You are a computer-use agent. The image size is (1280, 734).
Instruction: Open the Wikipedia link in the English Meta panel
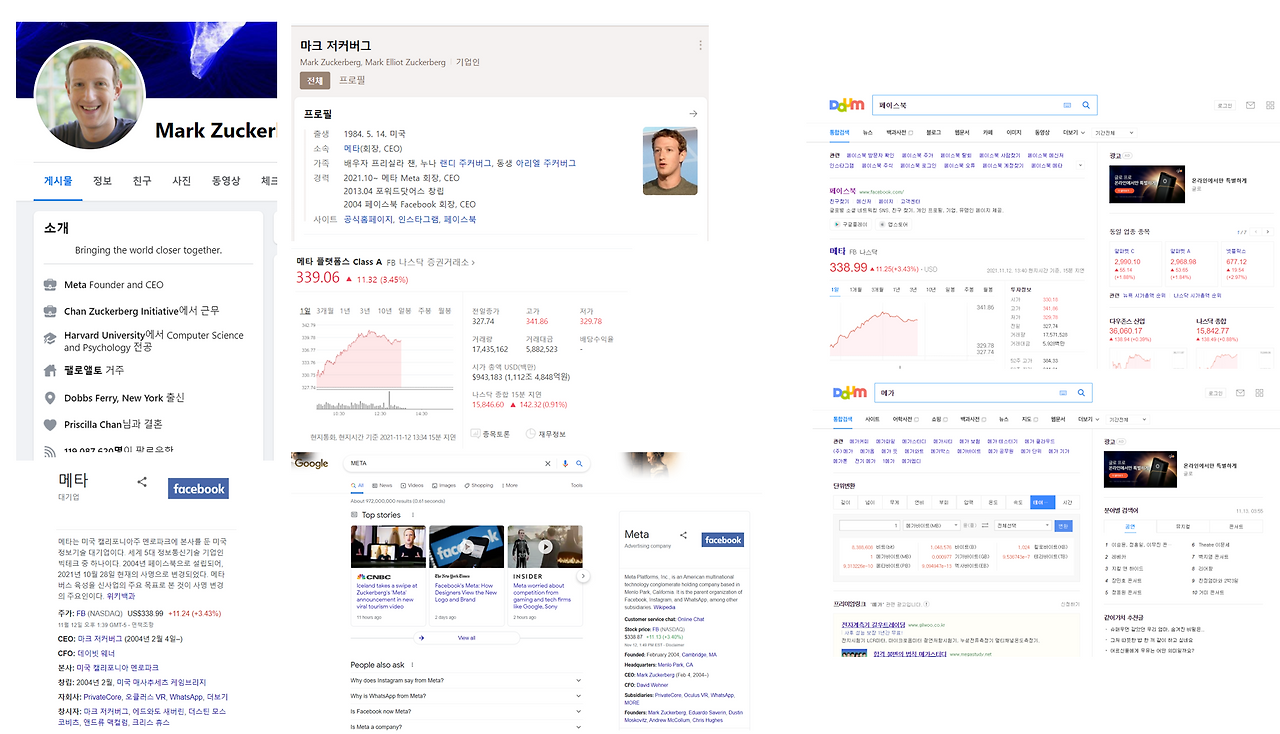click(x=665, y=607)
